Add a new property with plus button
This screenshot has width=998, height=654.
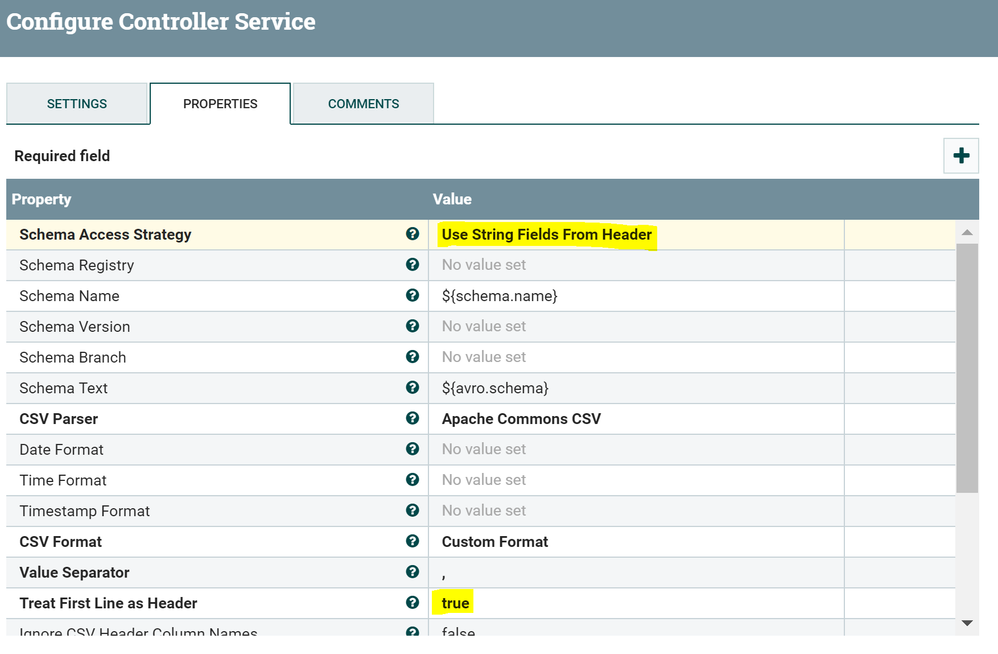961,156
